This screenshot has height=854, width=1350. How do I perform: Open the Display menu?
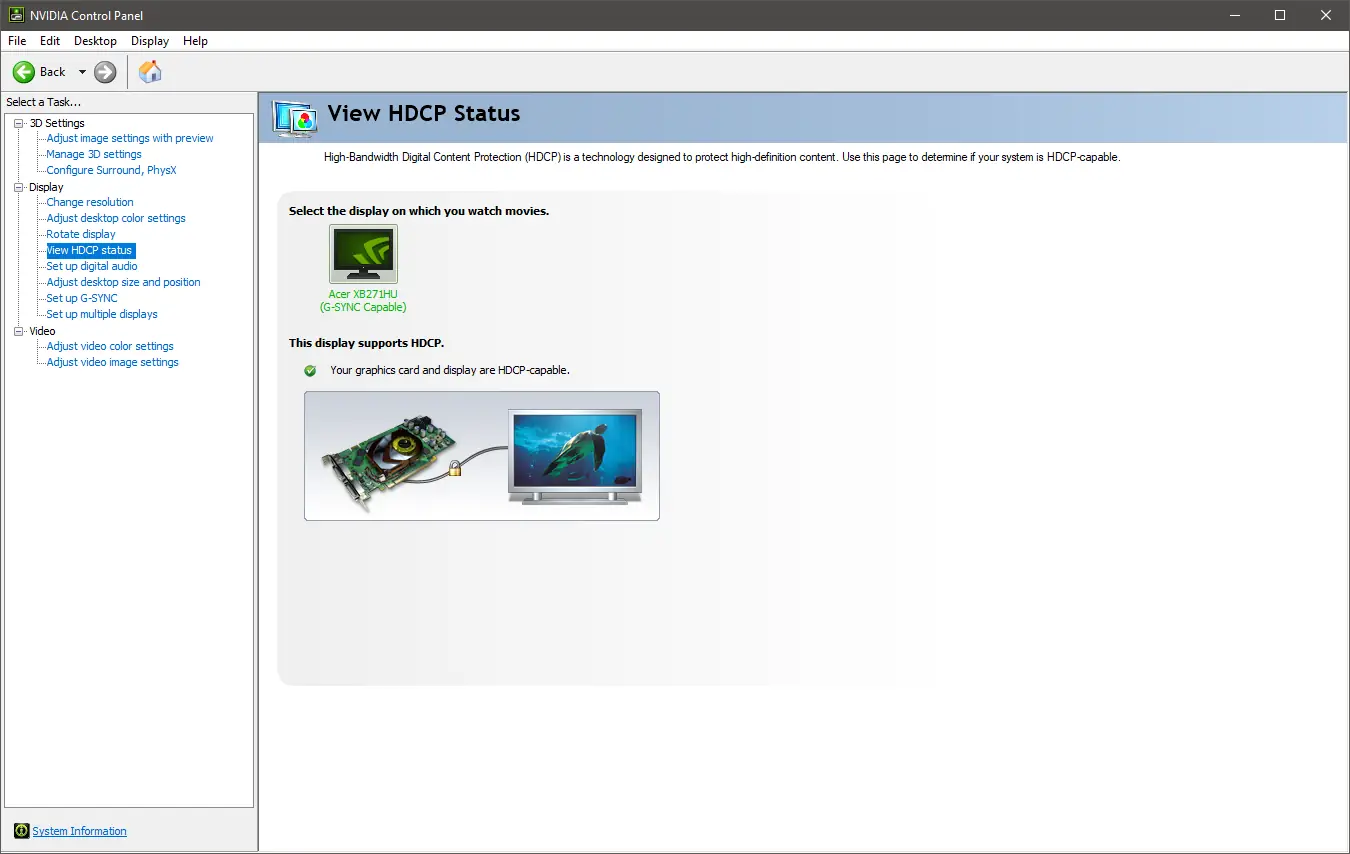click(x=149, y=41)
